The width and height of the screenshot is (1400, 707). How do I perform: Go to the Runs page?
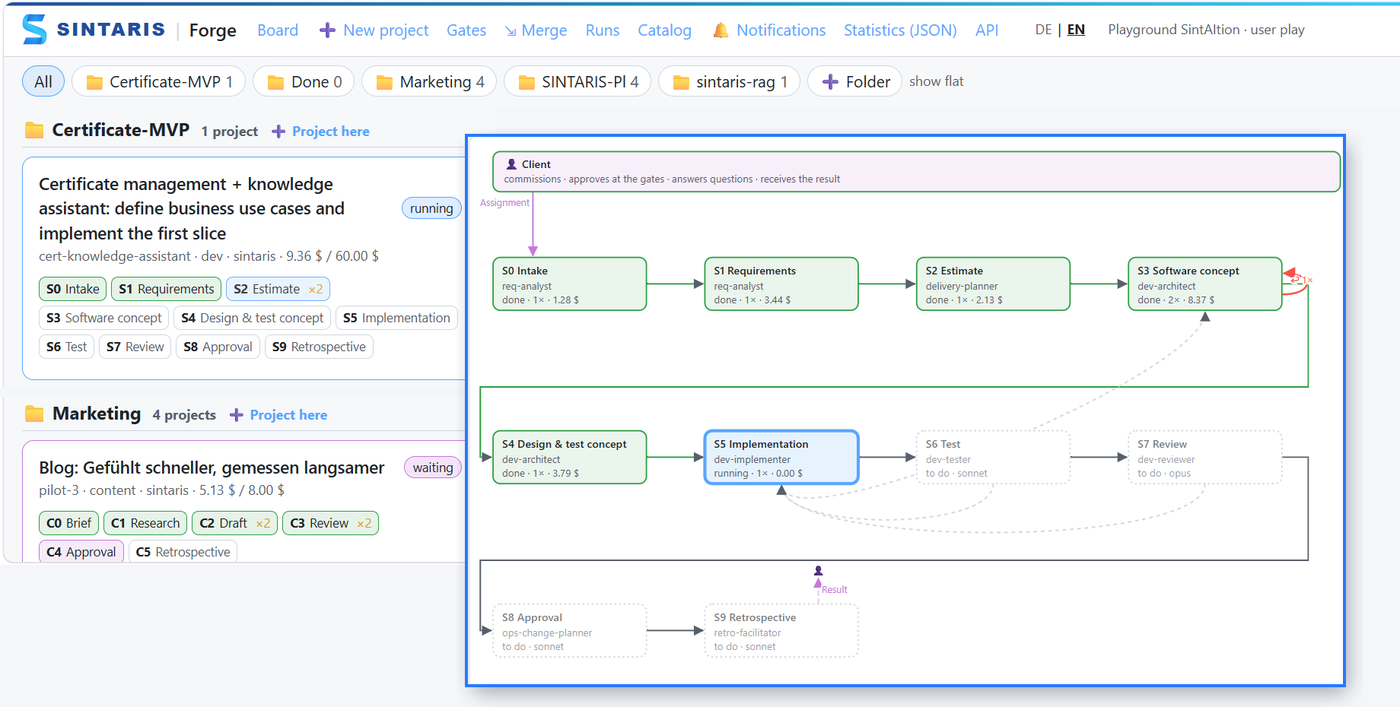pos(602,30)
